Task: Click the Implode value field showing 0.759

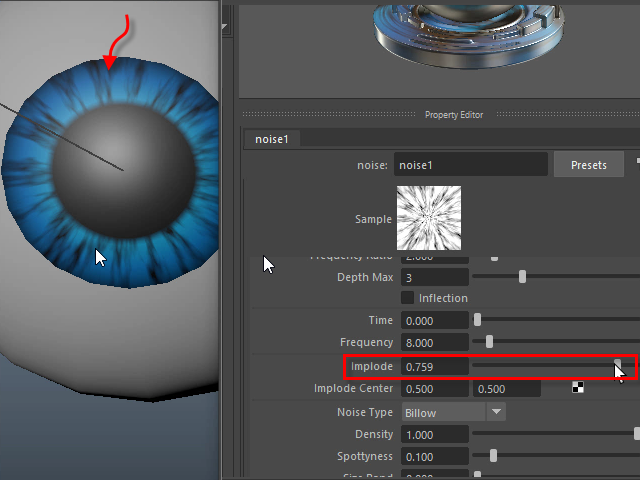Action: click(x=434, y=367)
